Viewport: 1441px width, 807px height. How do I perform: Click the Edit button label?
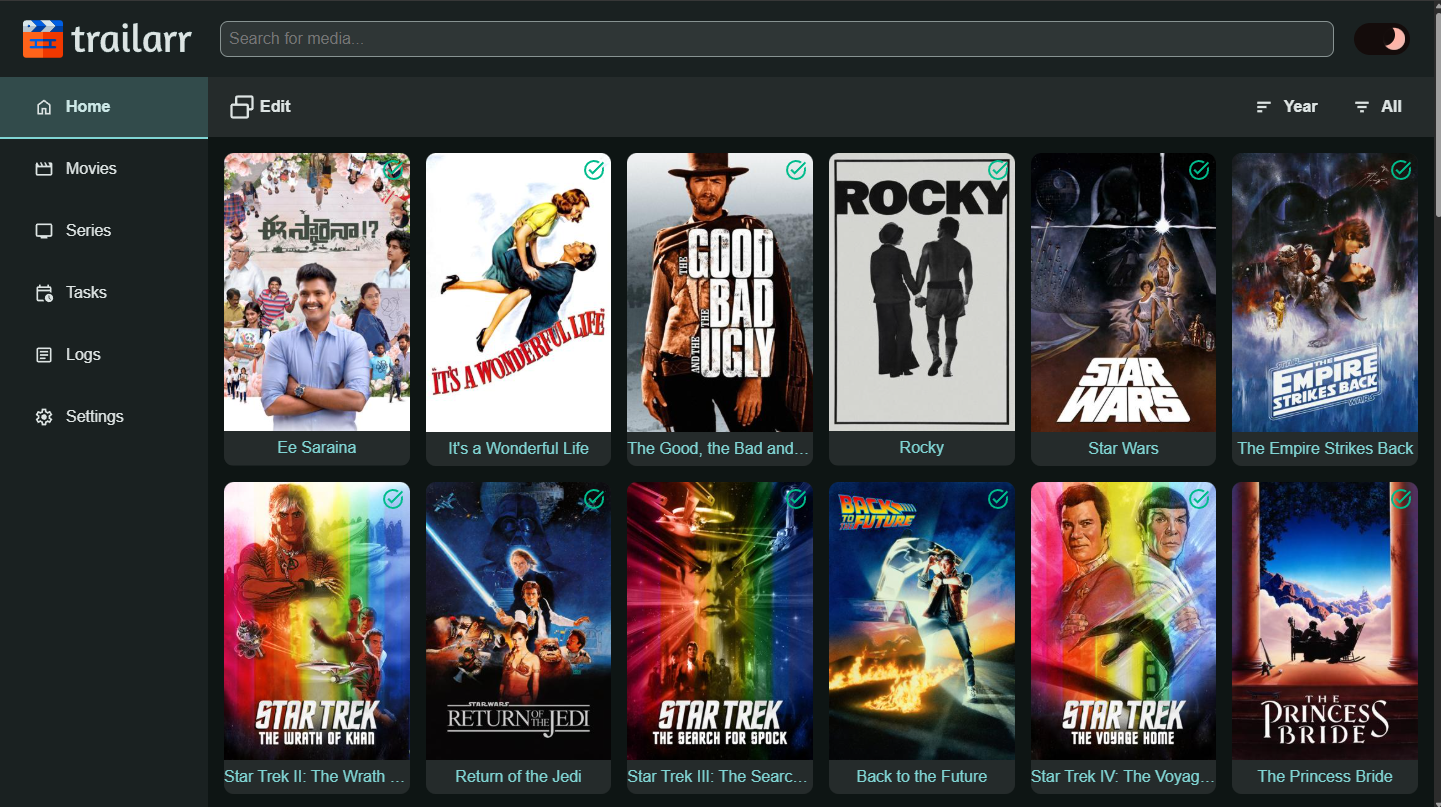[x=275, y=107]
